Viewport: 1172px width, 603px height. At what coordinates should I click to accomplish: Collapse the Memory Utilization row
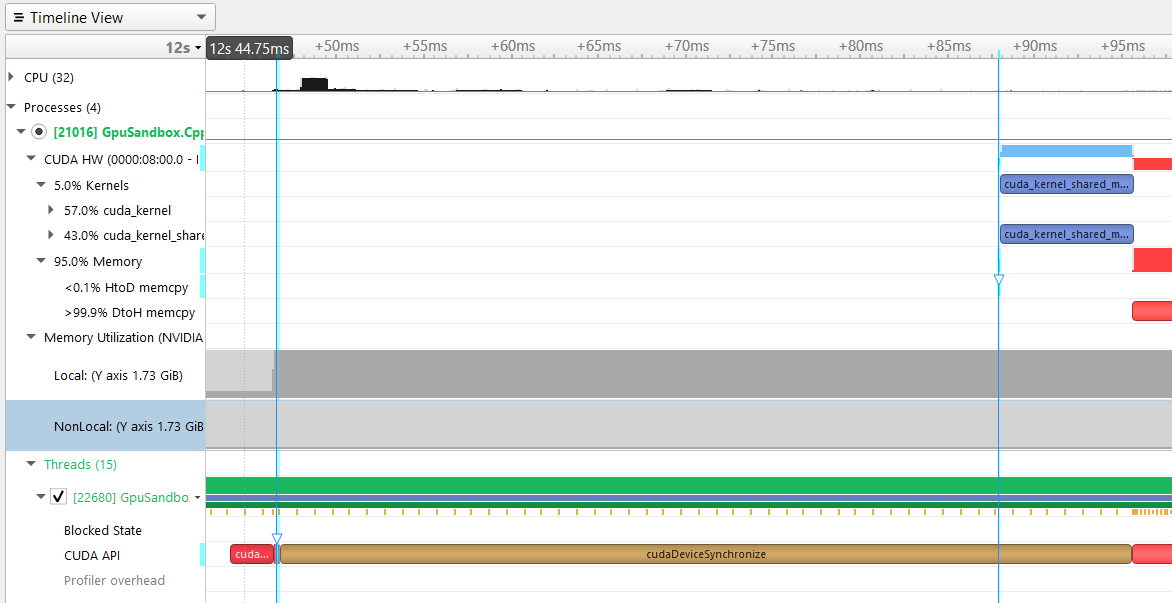coord(31,337)
